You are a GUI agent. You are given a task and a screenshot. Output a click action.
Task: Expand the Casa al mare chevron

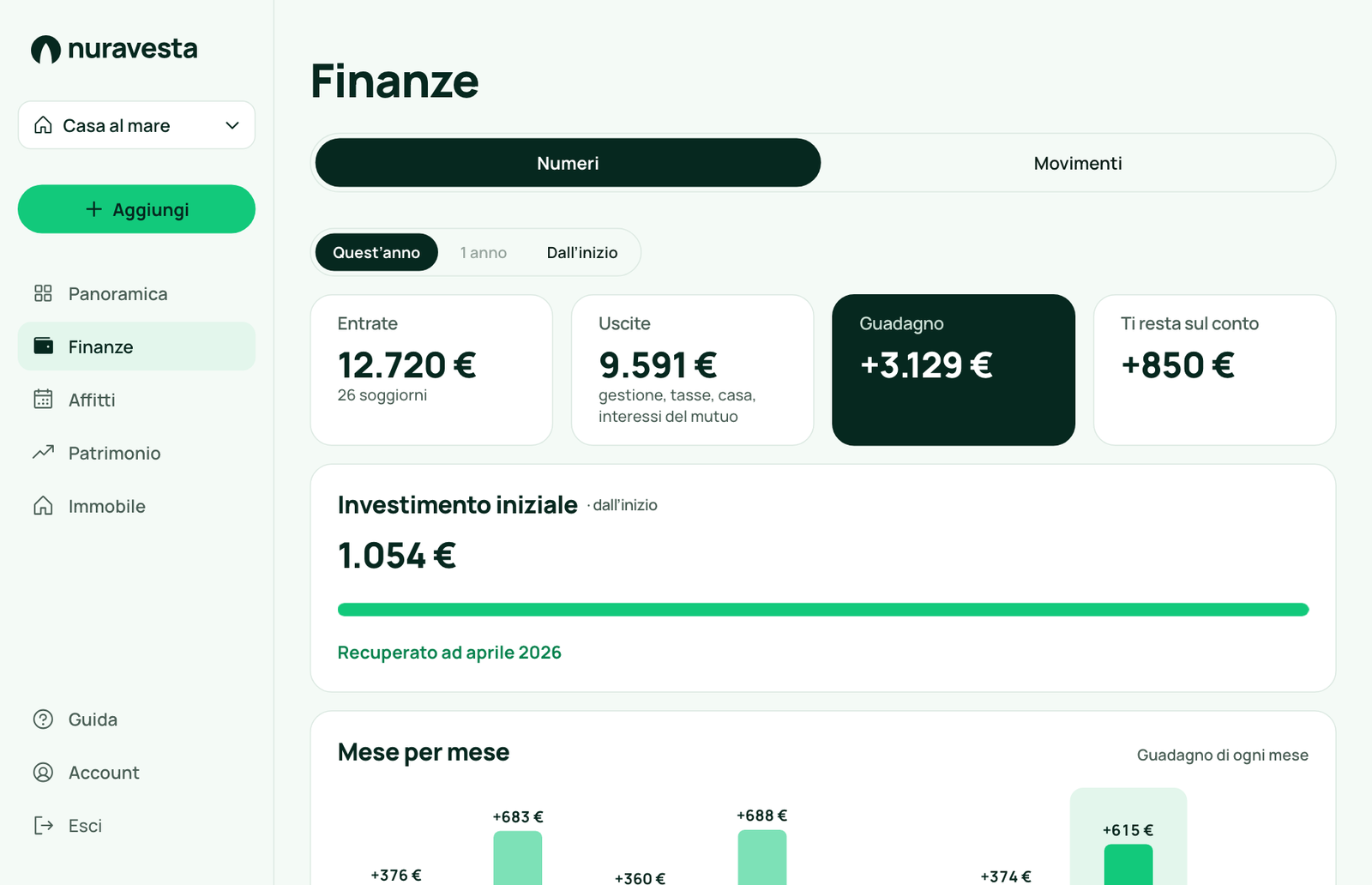pyautogui.click(x=232, y=125)
